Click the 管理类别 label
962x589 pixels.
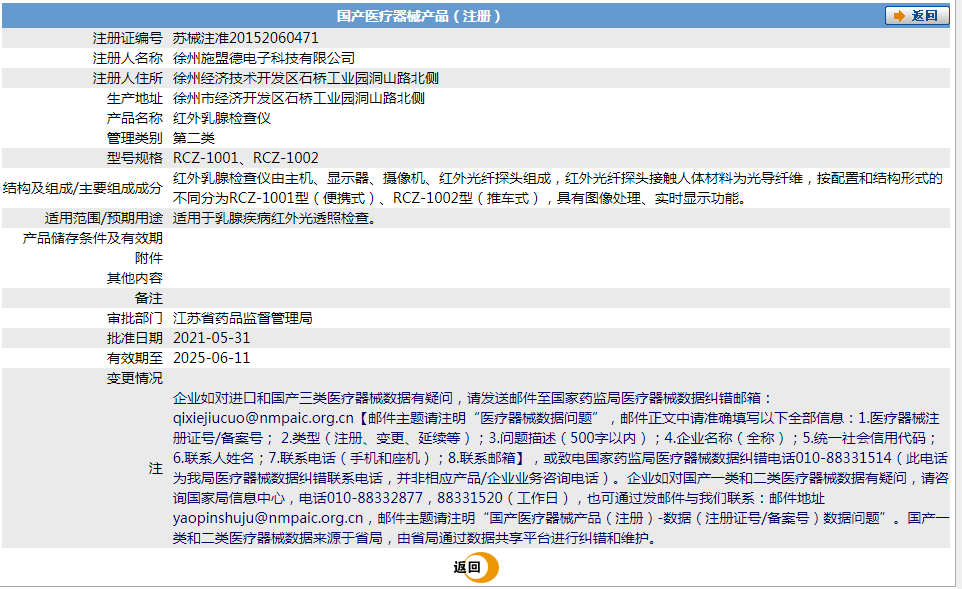click(135, 138)
